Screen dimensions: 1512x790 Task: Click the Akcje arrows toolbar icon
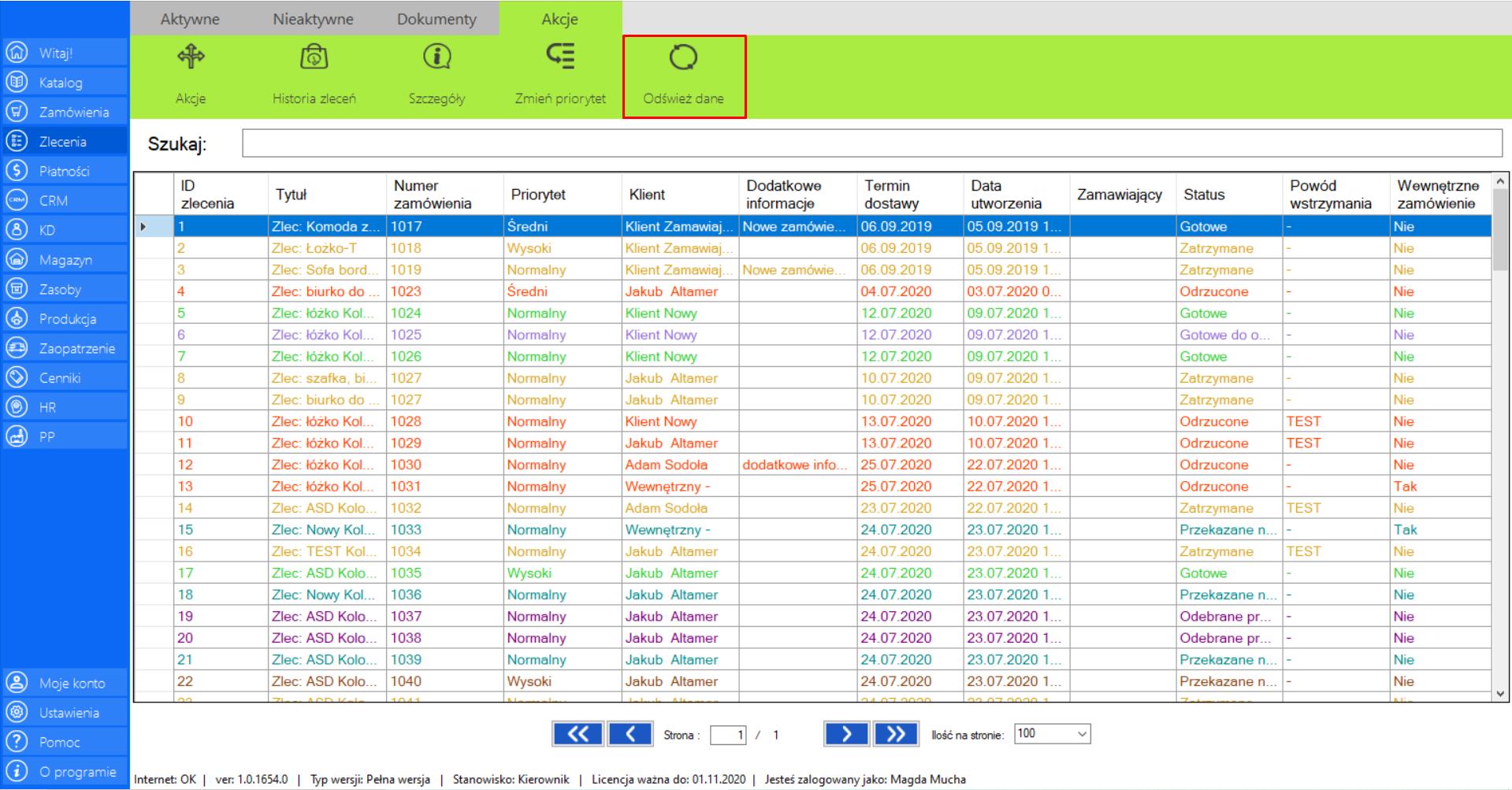click(x=191, y=56)
